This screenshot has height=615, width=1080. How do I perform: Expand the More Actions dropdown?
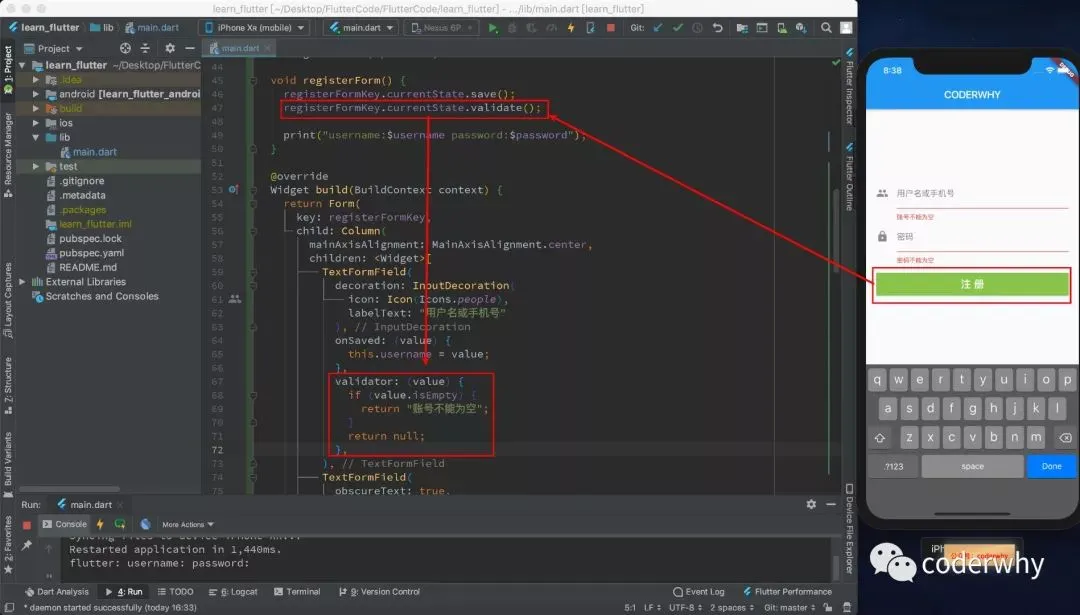[188, 524]
